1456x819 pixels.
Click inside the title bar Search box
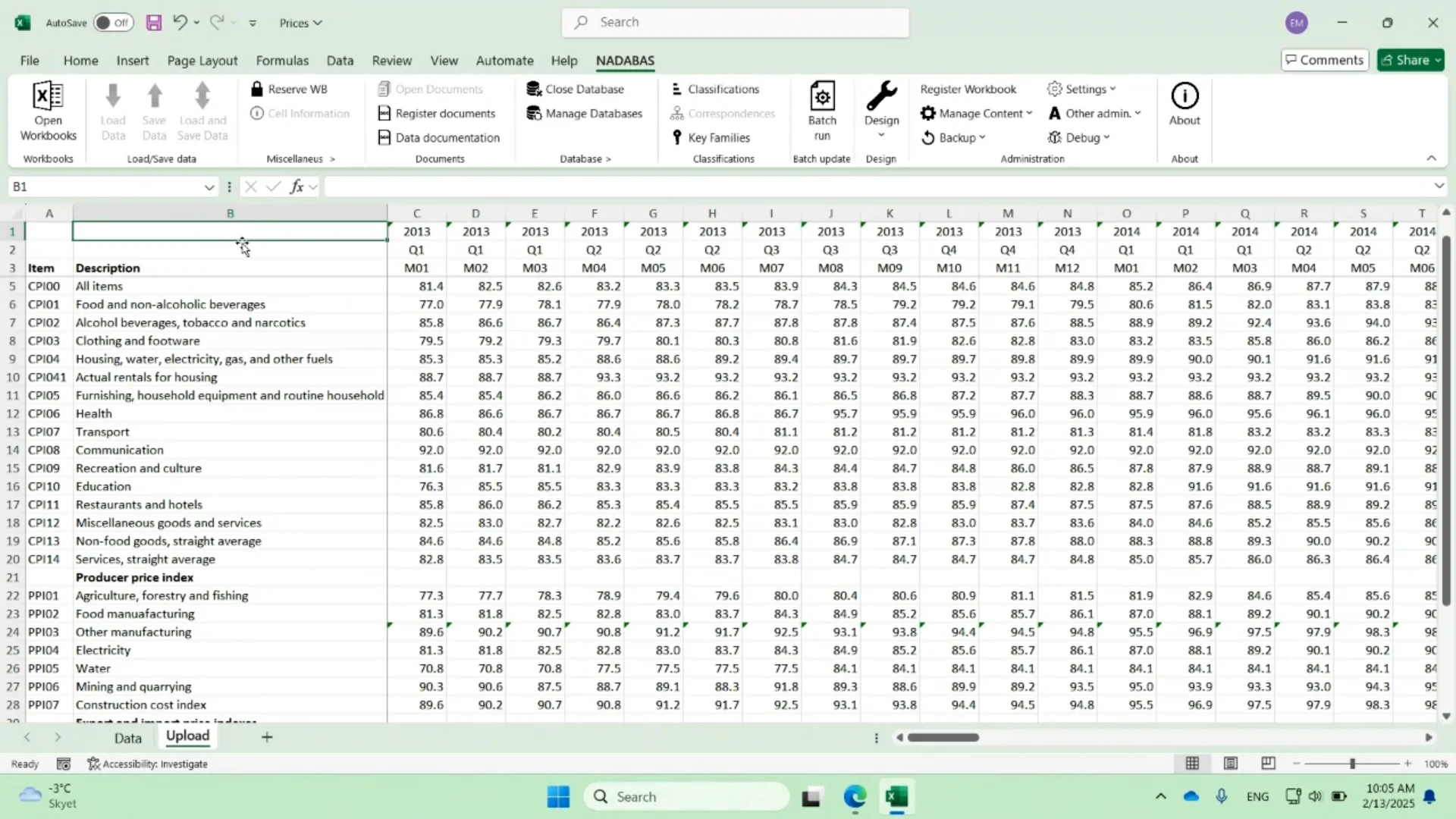736,22
